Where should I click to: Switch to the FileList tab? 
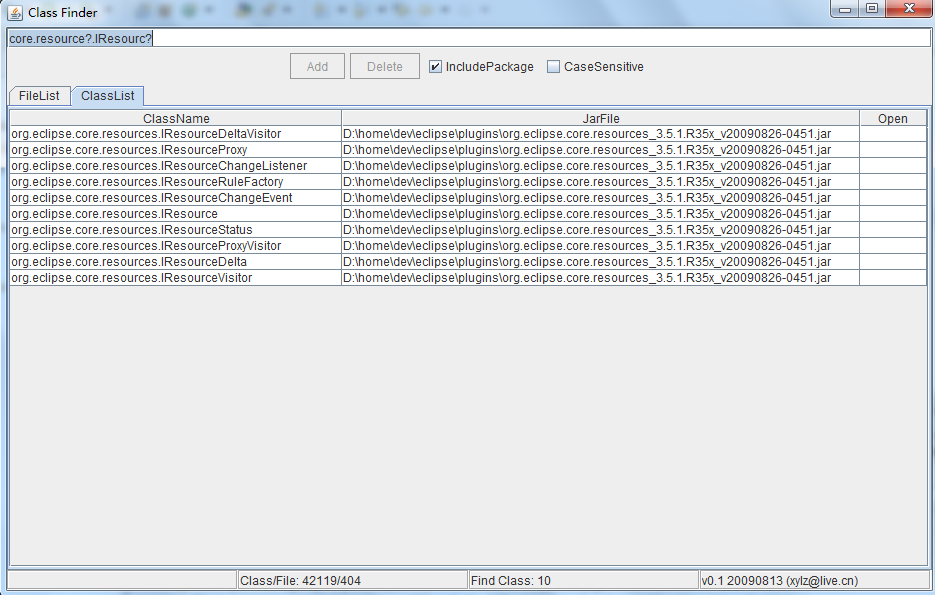[39, 96]
